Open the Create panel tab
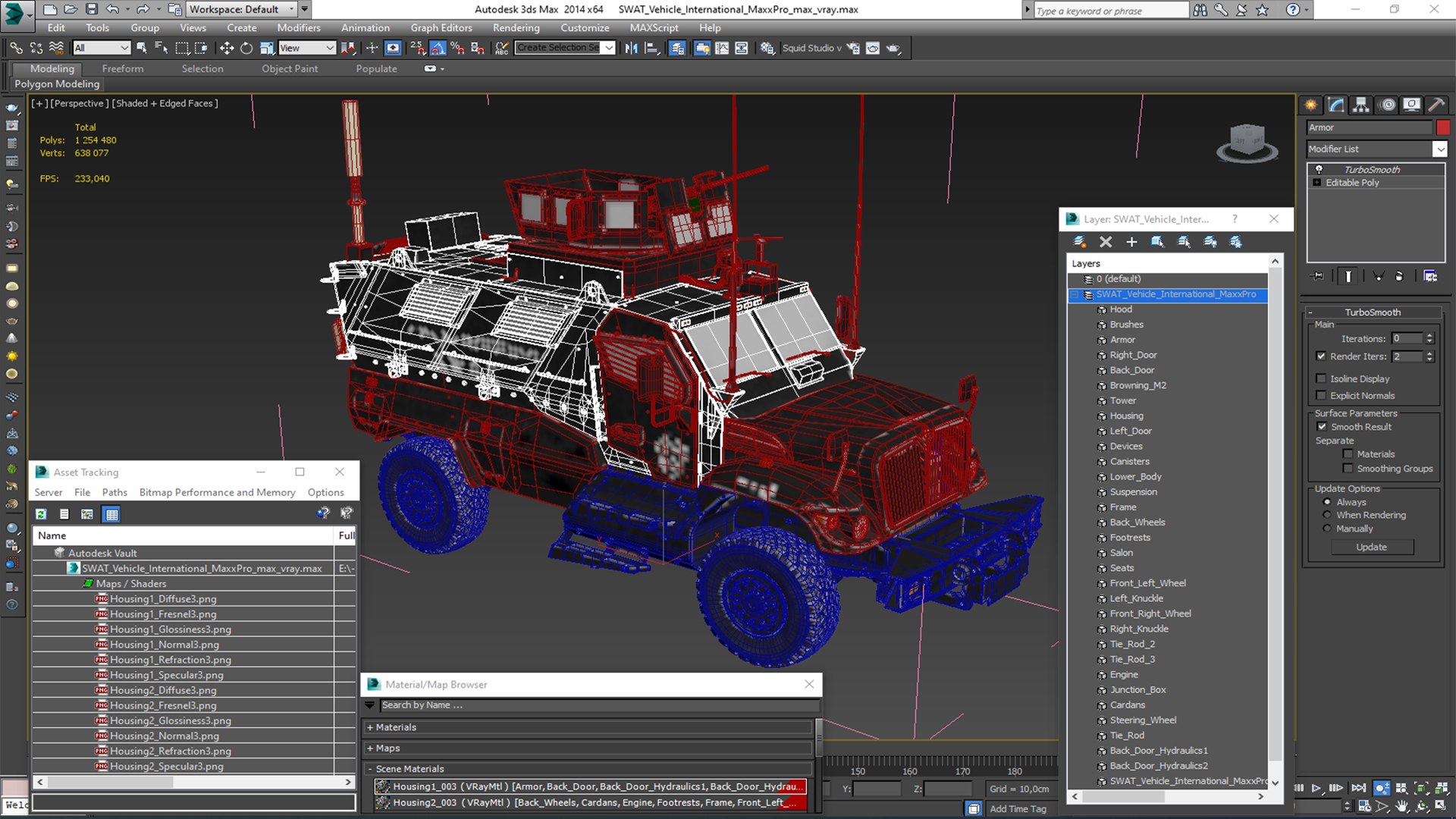The image size is (1456, 819). coord(1310,105)
